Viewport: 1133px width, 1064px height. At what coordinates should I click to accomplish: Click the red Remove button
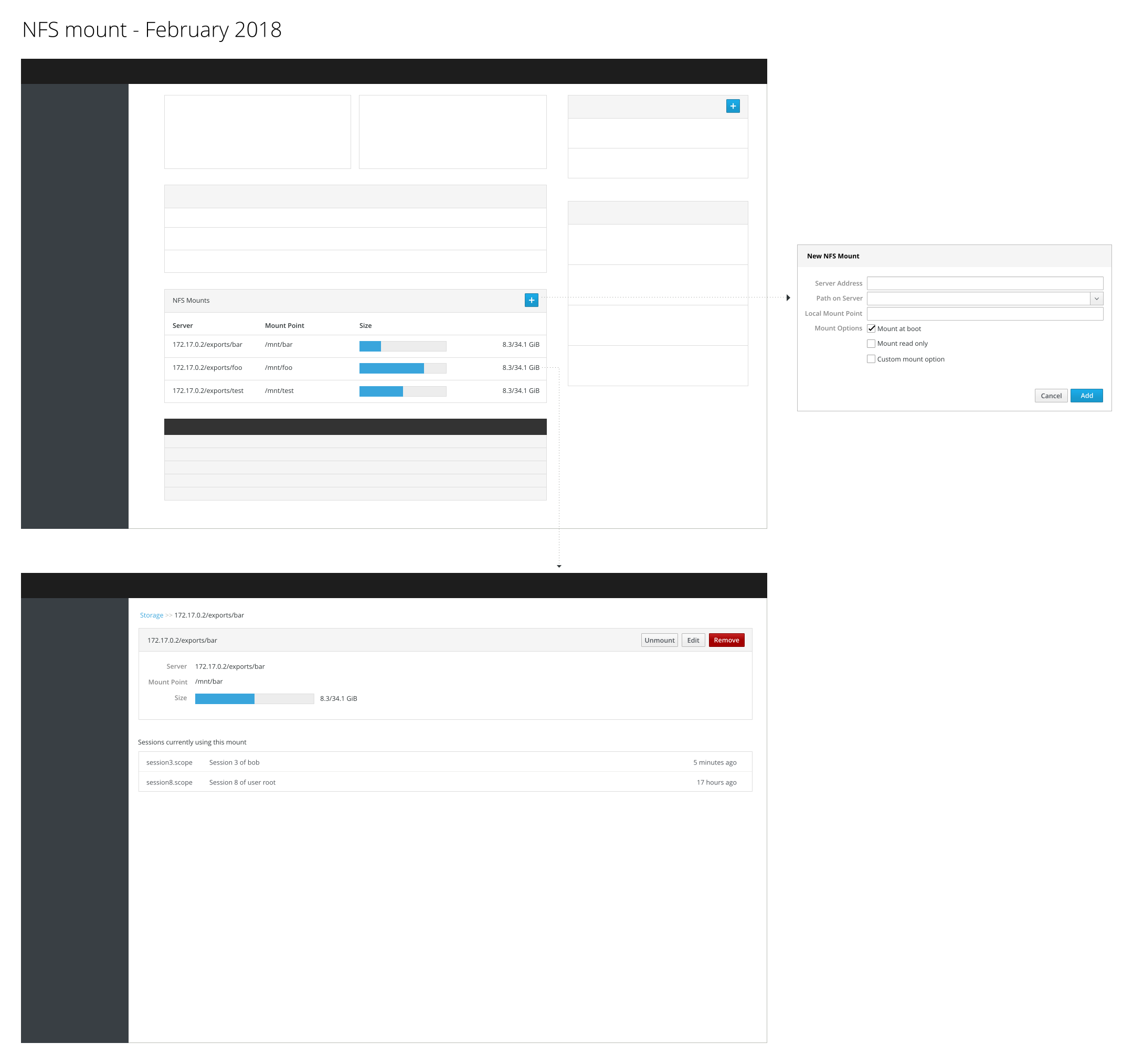coord(726,640)
